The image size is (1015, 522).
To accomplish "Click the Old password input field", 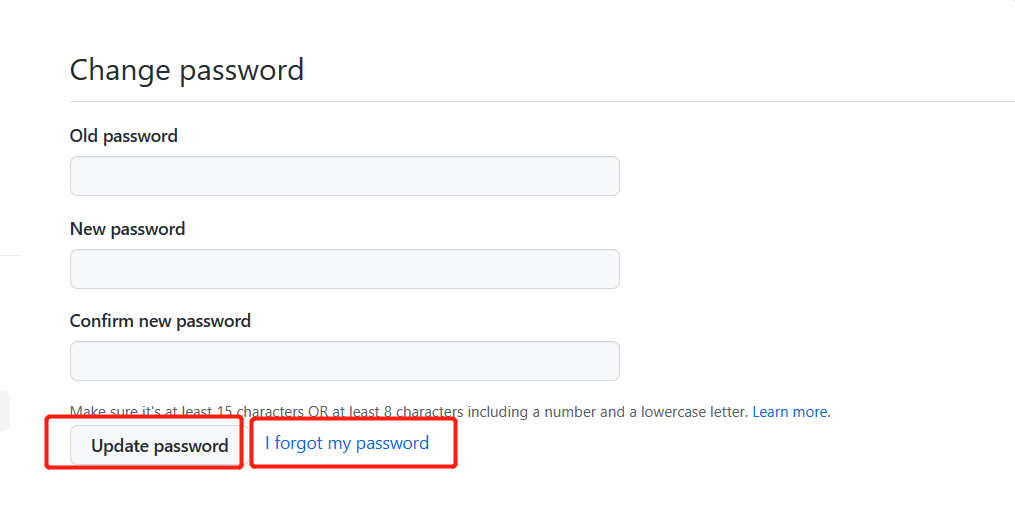I will (344, 176).
